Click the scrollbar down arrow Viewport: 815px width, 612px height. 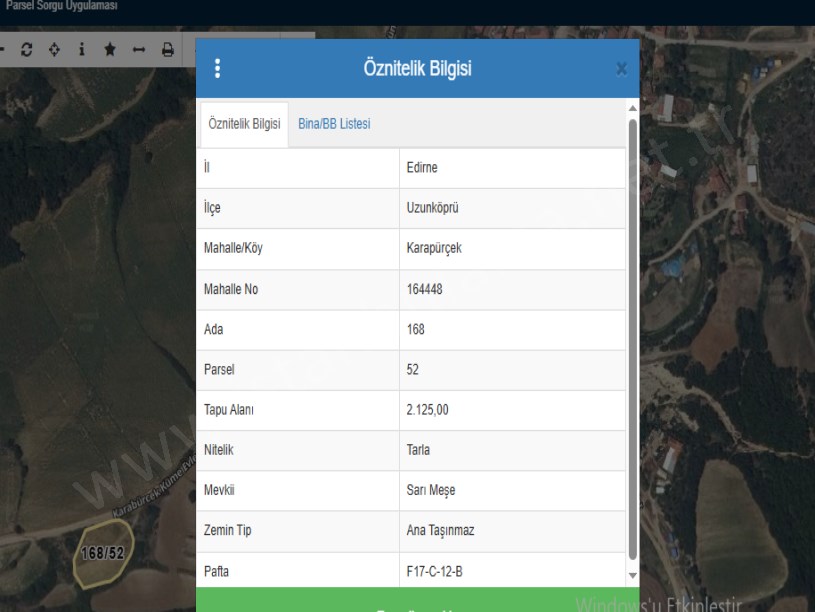[631, 576]
